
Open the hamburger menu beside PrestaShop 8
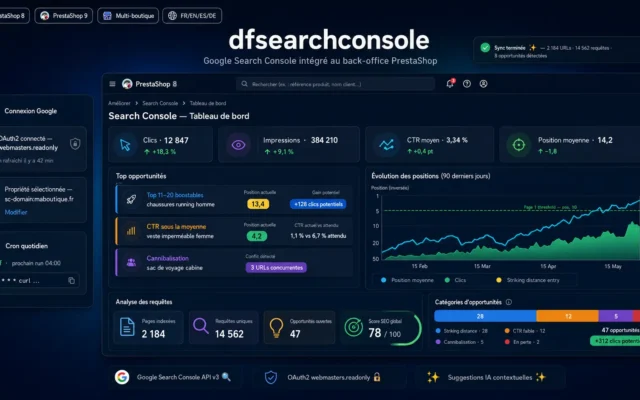pos(112,84)
